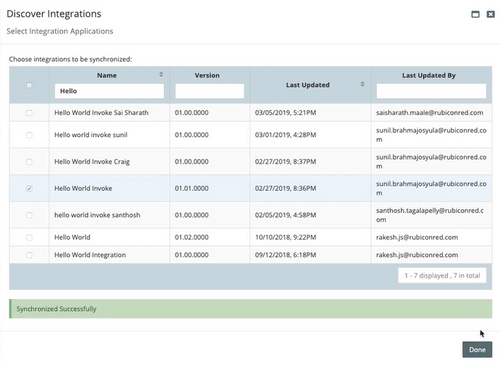This screenshot has height=365, width=500.
Task: Close the Discover Integrations dialog
Action: click(490, 14)
